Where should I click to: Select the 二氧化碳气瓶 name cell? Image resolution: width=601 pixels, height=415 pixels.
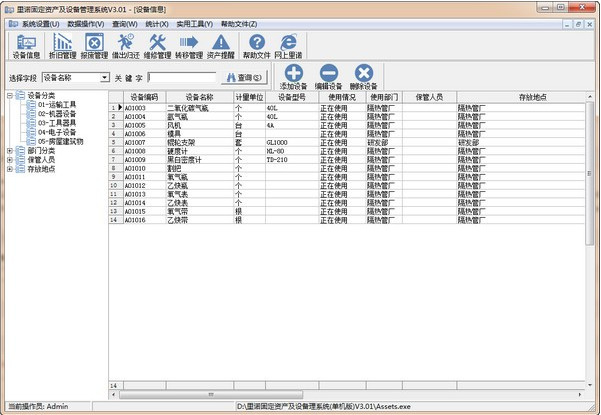[x=200, y=108]
